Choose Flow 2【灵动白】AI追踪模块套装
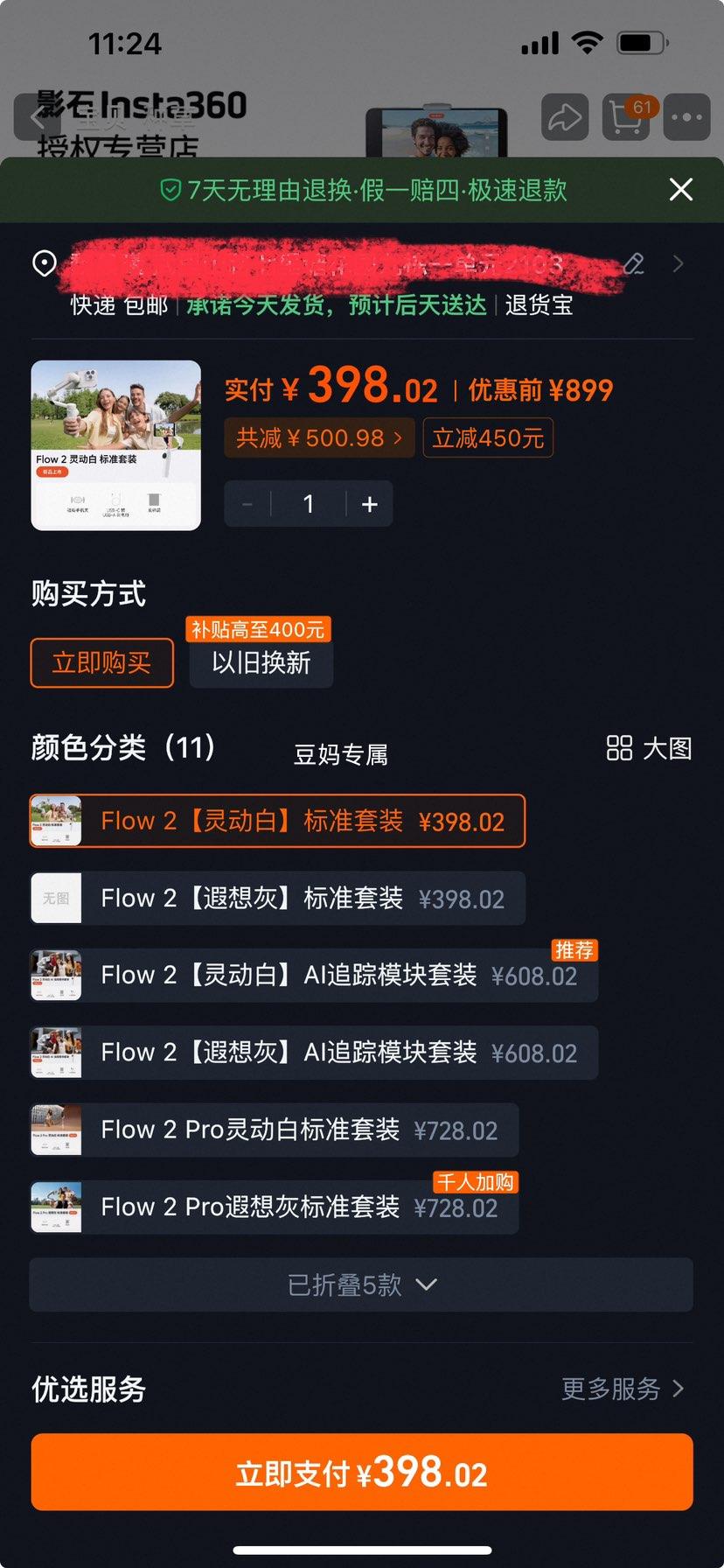 [x=314, y=976]
